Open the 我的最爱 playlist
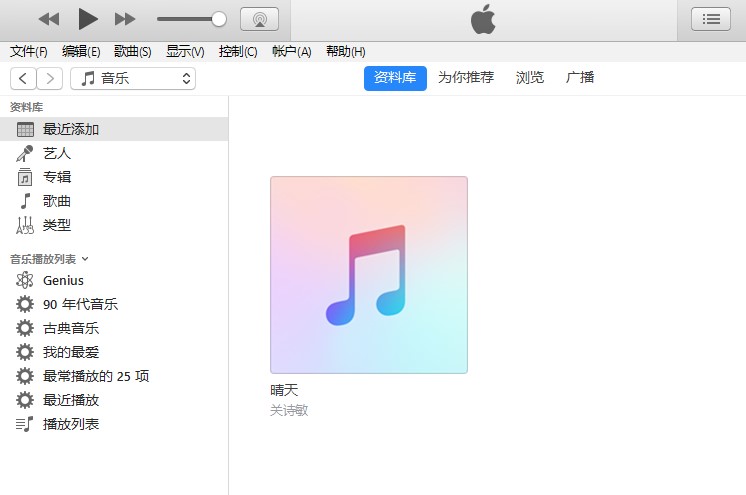This screenshot has height=495, width=746. 114,352
